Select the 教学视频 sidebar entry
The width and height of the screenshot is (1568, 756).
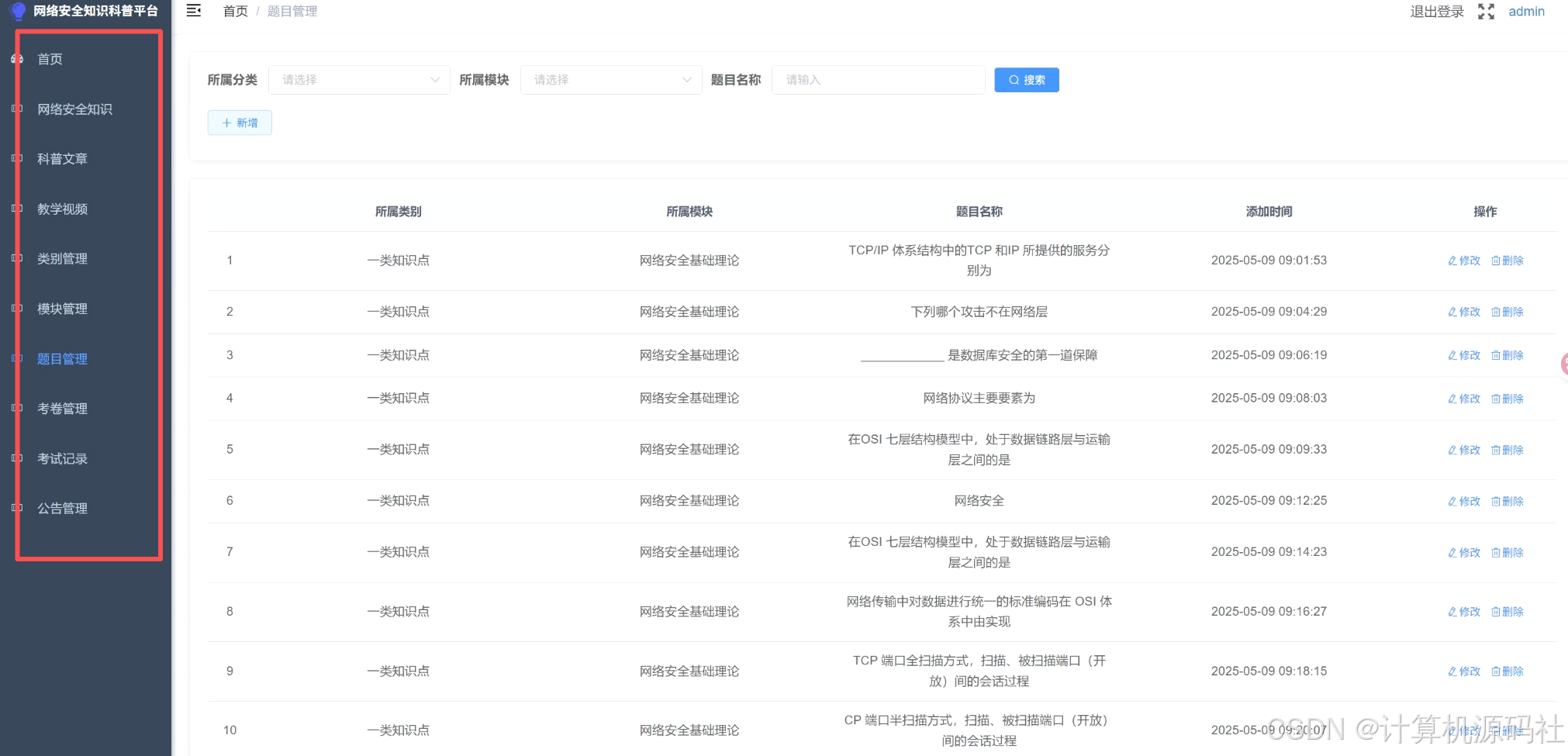63,208
